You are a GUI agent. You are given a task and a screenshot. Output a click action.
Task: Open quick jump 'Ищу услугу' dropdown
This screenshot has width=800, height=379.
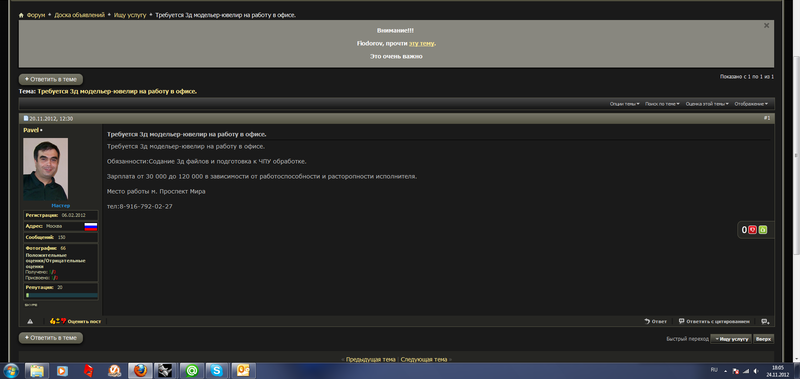coord(731,339)
